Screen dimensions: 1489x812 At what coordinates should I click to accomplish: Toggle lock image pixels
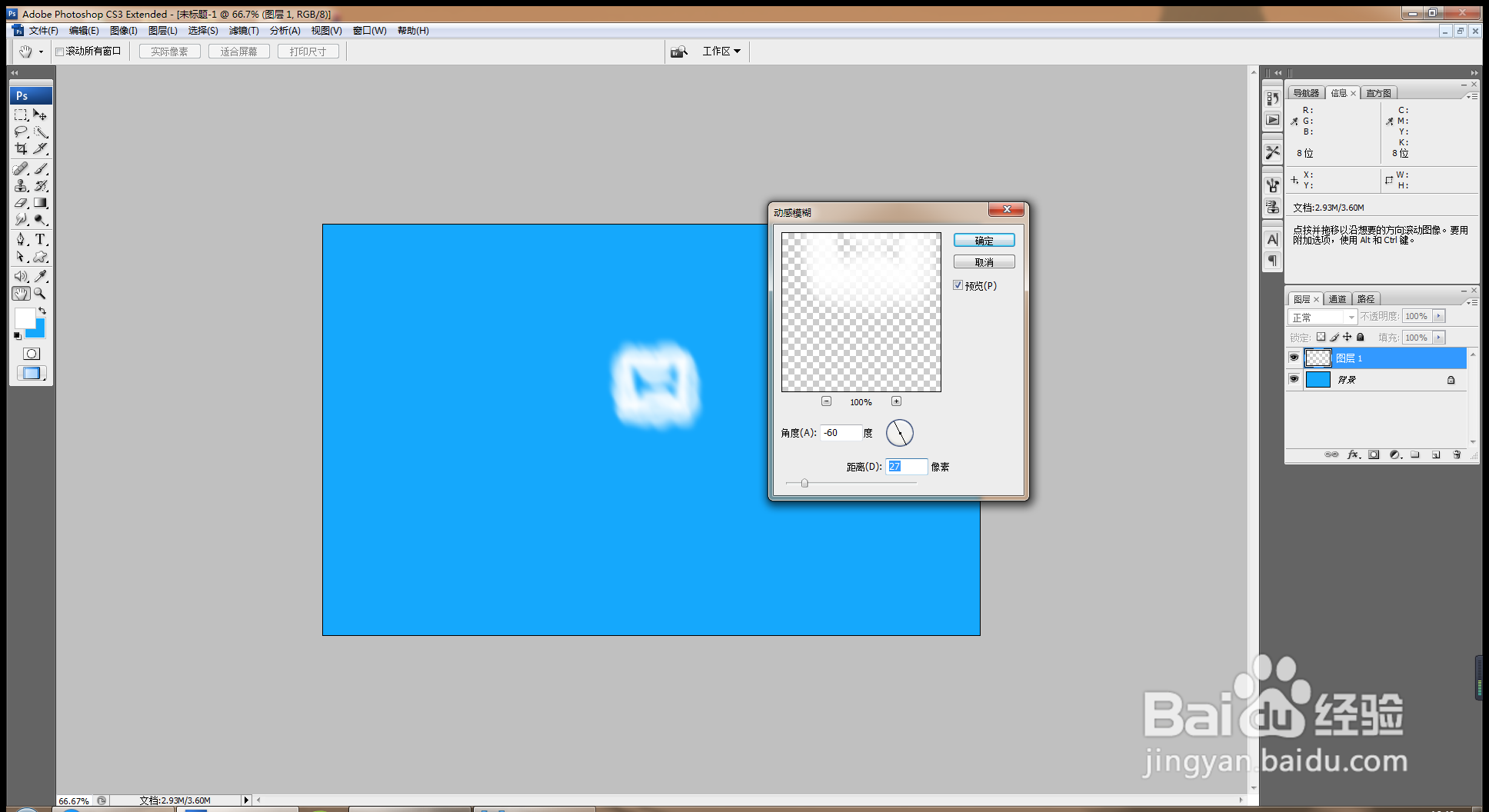[x=1334, y=337]
